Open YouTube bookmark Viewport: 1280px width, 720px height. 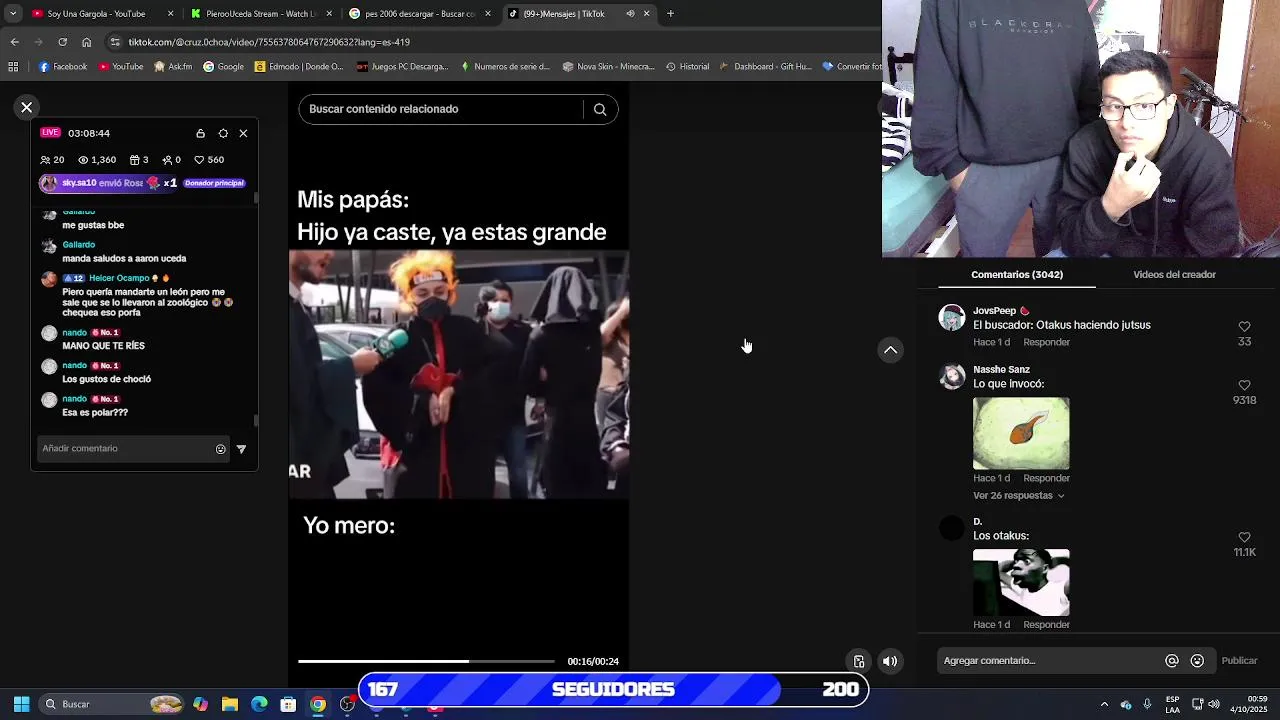point(120,67)
